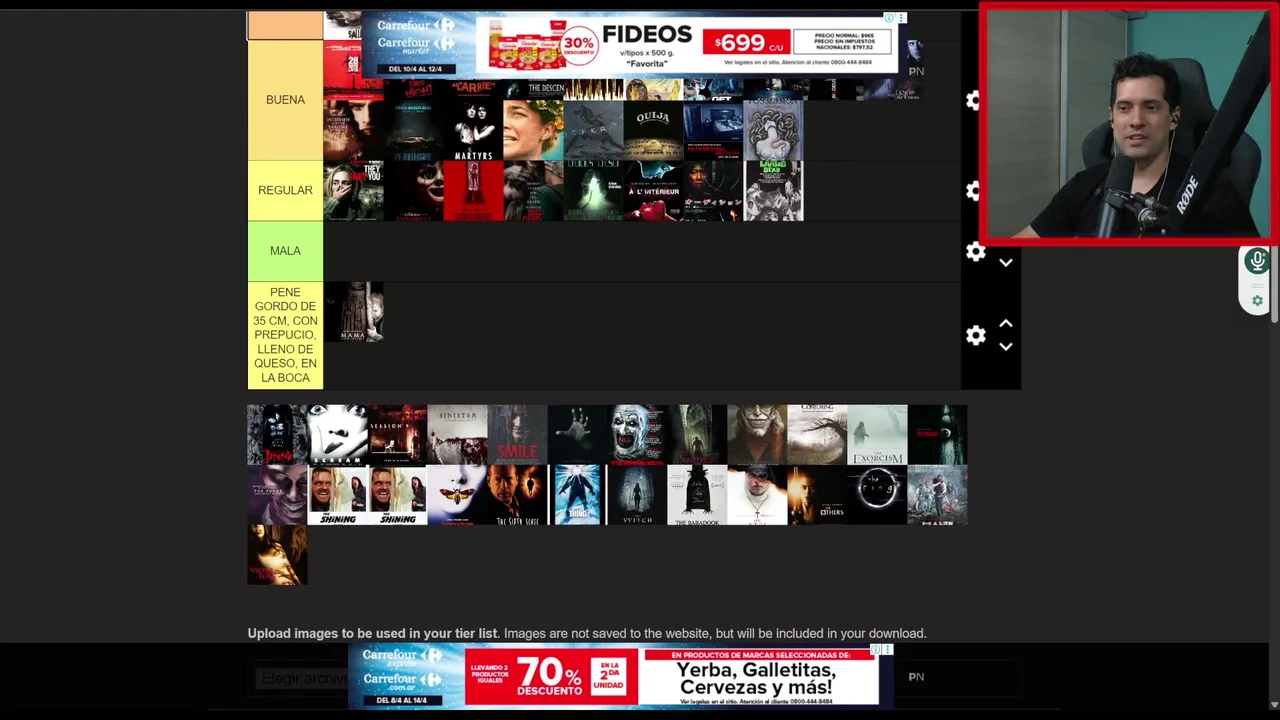
Task: Click the info icon on the Fideos ad
Action: [889, 18]
